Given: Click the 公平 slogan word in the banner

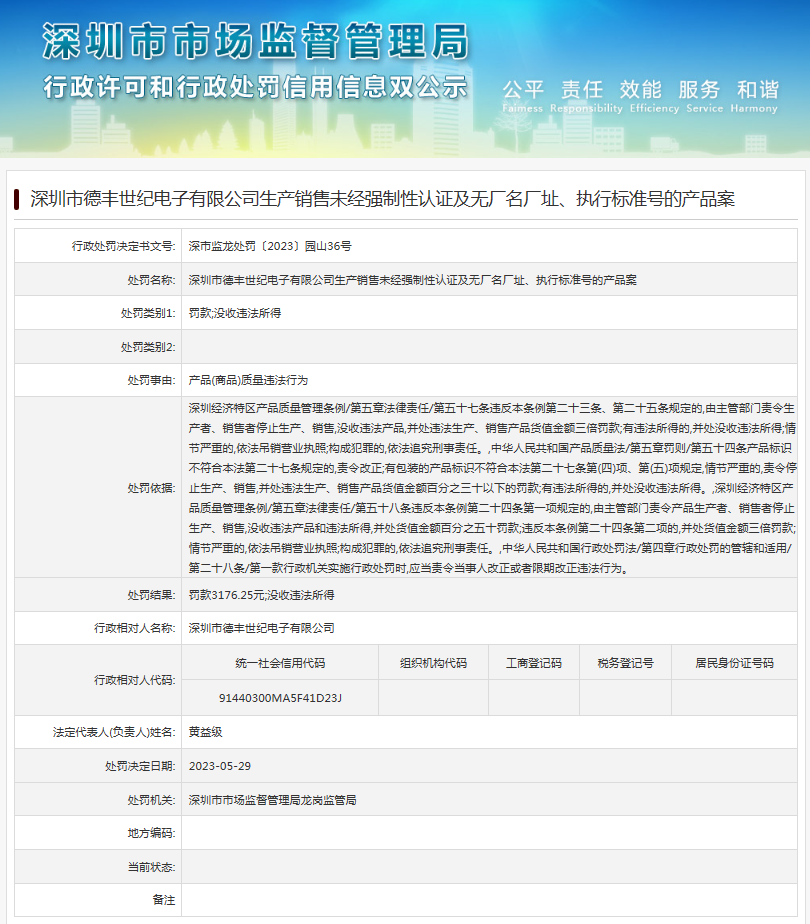Looking at the screenshot, I should click(x=523, y=90).
